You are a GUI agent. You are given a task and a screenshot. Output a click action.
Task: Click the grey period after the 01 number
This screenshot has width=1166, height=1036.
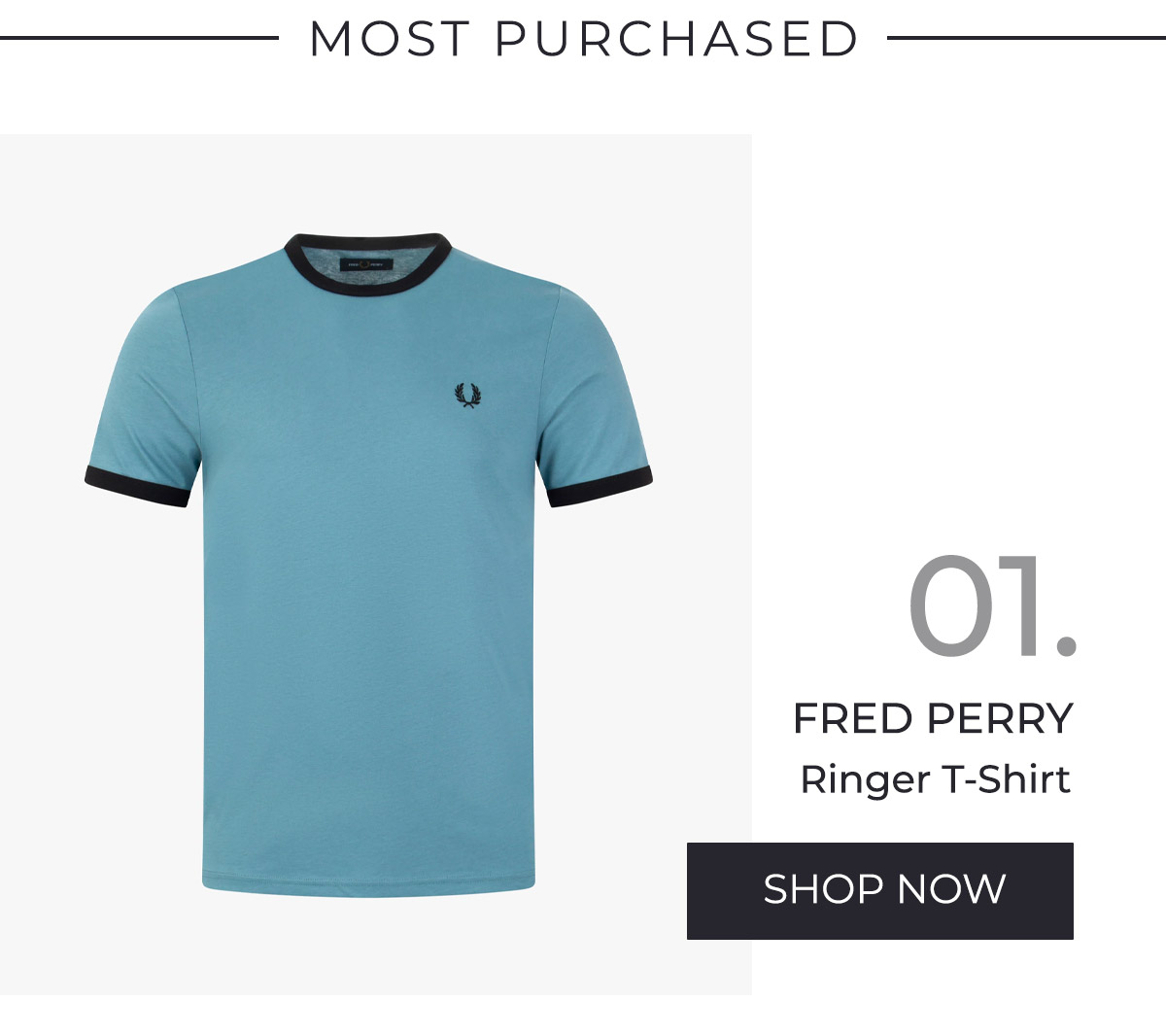click(1066, 646)
